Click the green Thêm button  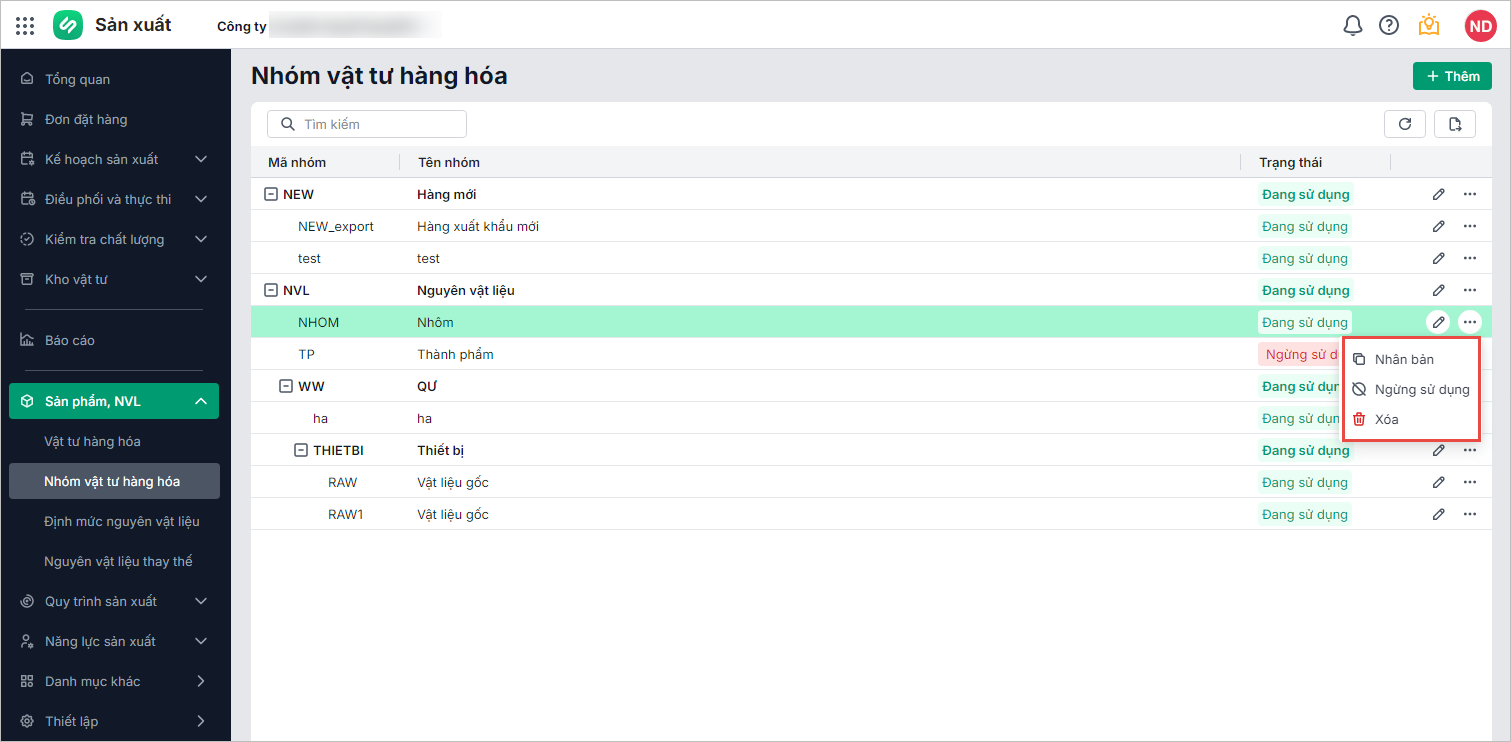click(x=1452, y=76)
